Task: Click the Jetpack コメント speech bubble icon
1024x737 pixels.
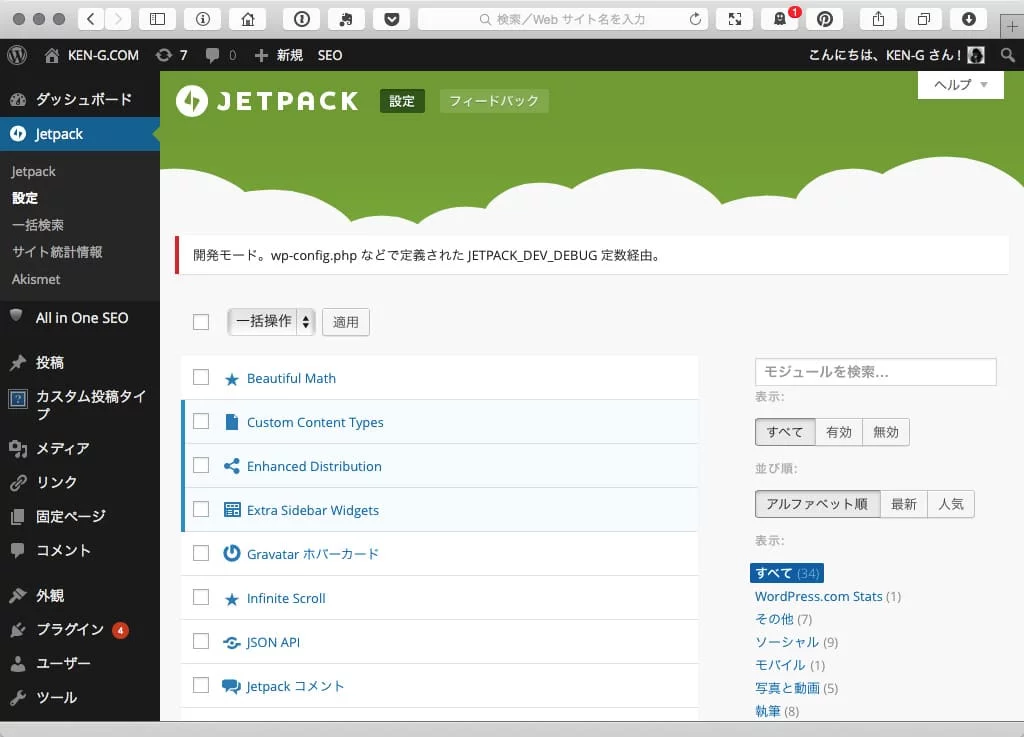Action: click(x=231, y=686)
